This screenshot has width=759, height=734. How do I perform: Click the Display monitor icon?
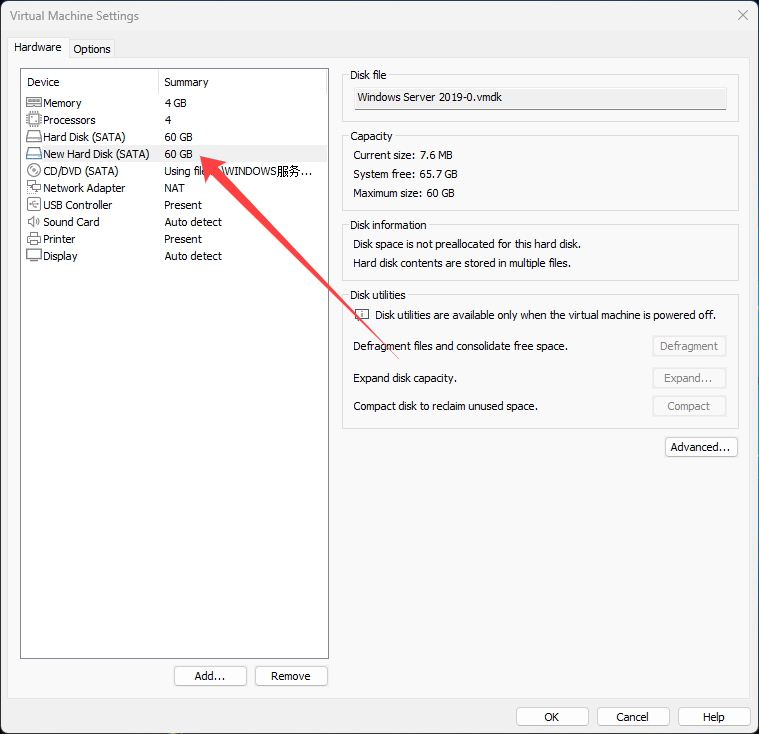(x=34, y=256)
